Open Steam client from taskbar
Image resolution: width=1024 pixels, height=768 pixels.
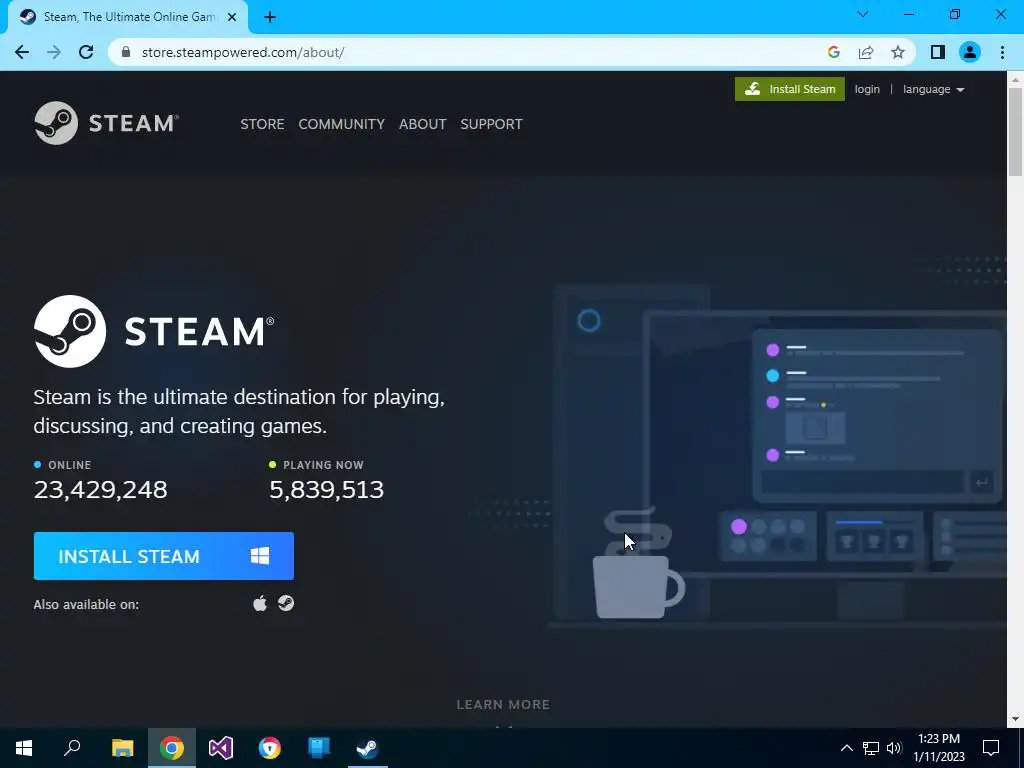tap(368, 748)
